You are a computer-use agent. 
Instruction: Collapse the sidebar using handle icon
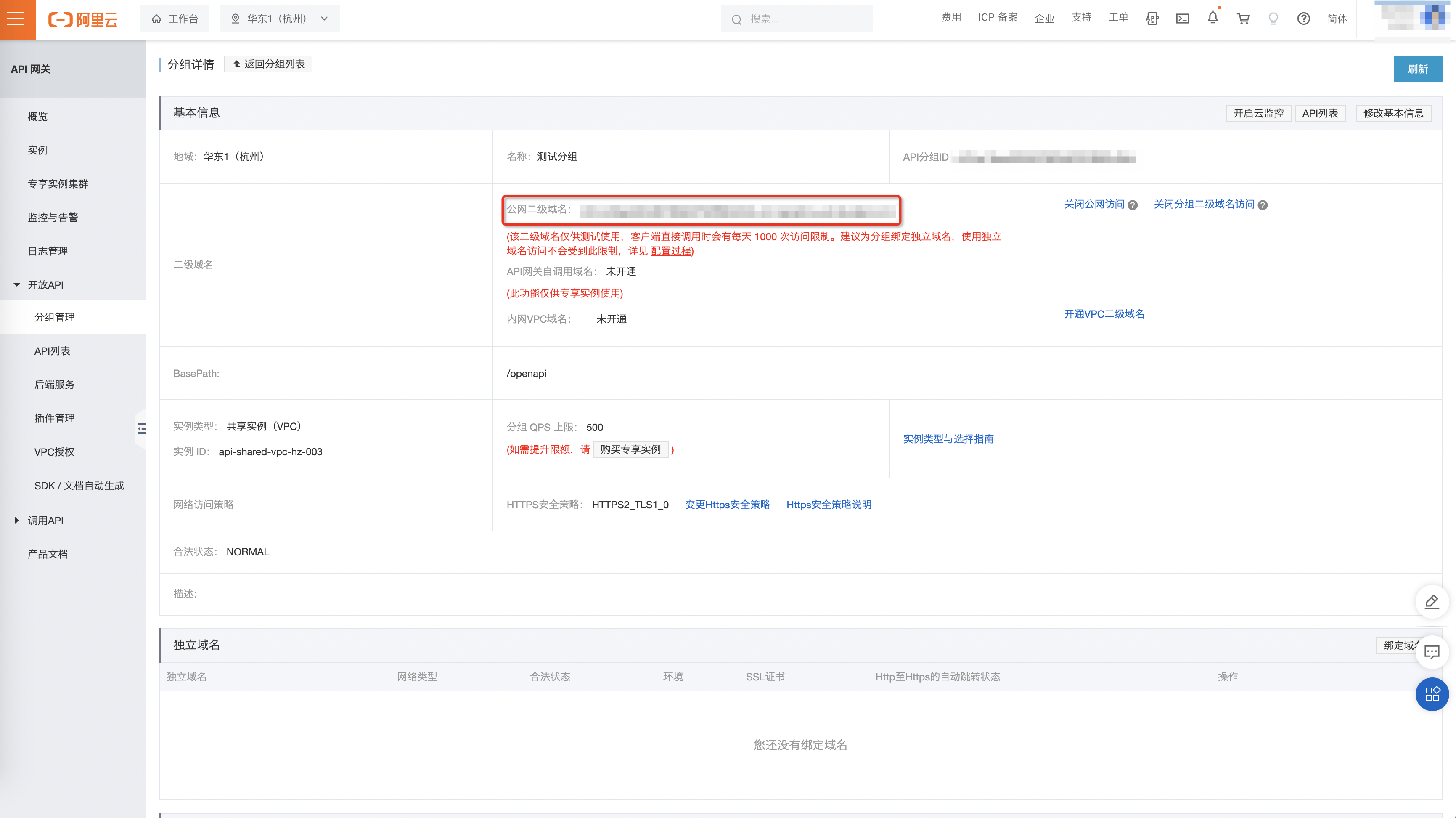click(x=141, y=429)
